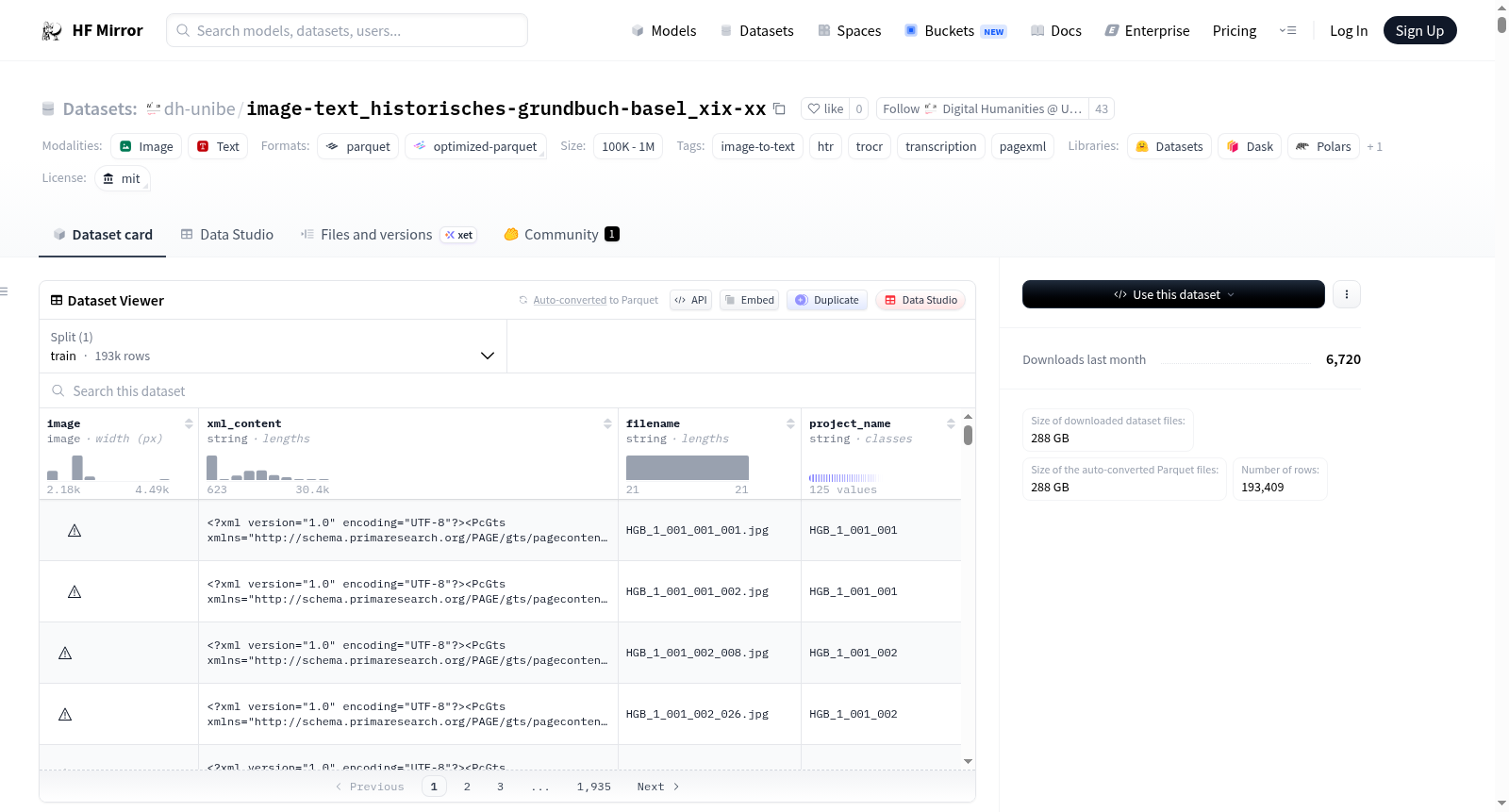Sort by the image column arrows
Viewport: 1509px width, 812px height.
pyautogui.click(x=189, y=423)
